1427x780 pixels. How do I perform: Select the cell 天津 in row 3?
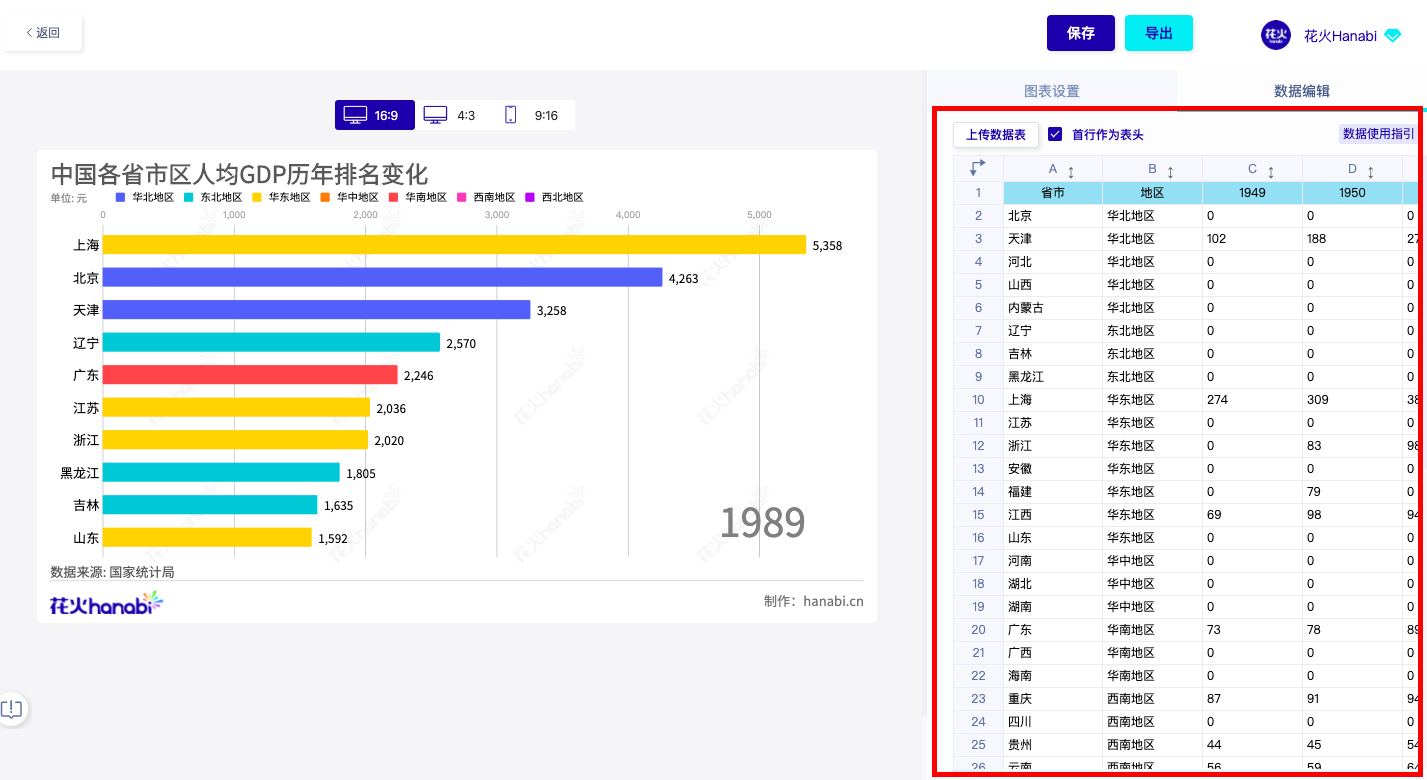coord(1052,239)
